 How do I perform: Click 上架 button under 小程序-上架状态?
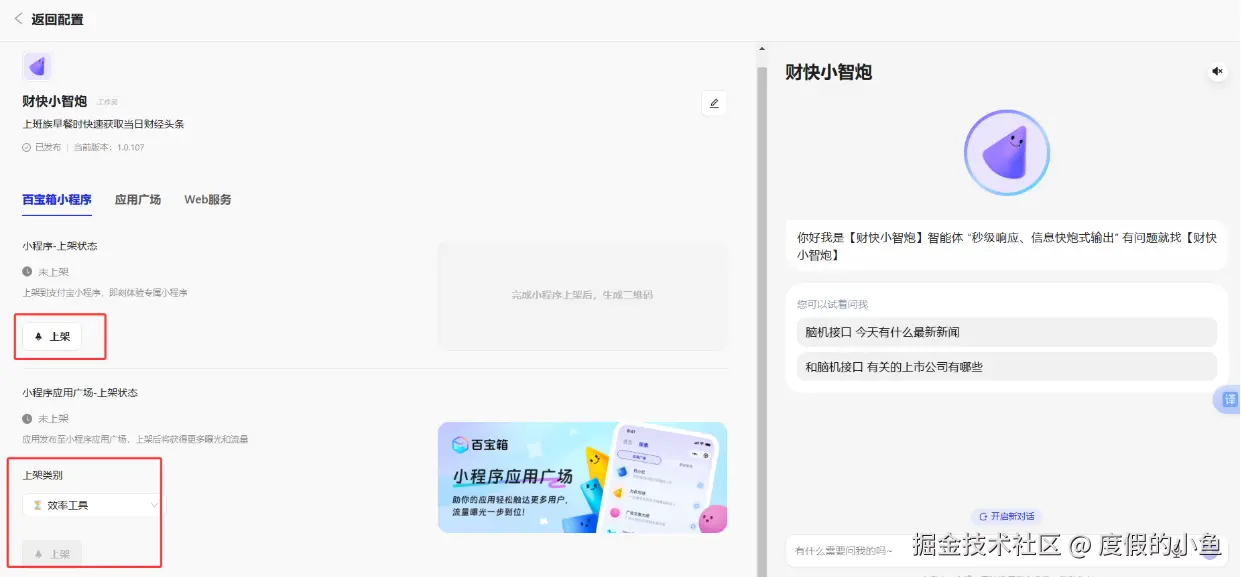52,337
